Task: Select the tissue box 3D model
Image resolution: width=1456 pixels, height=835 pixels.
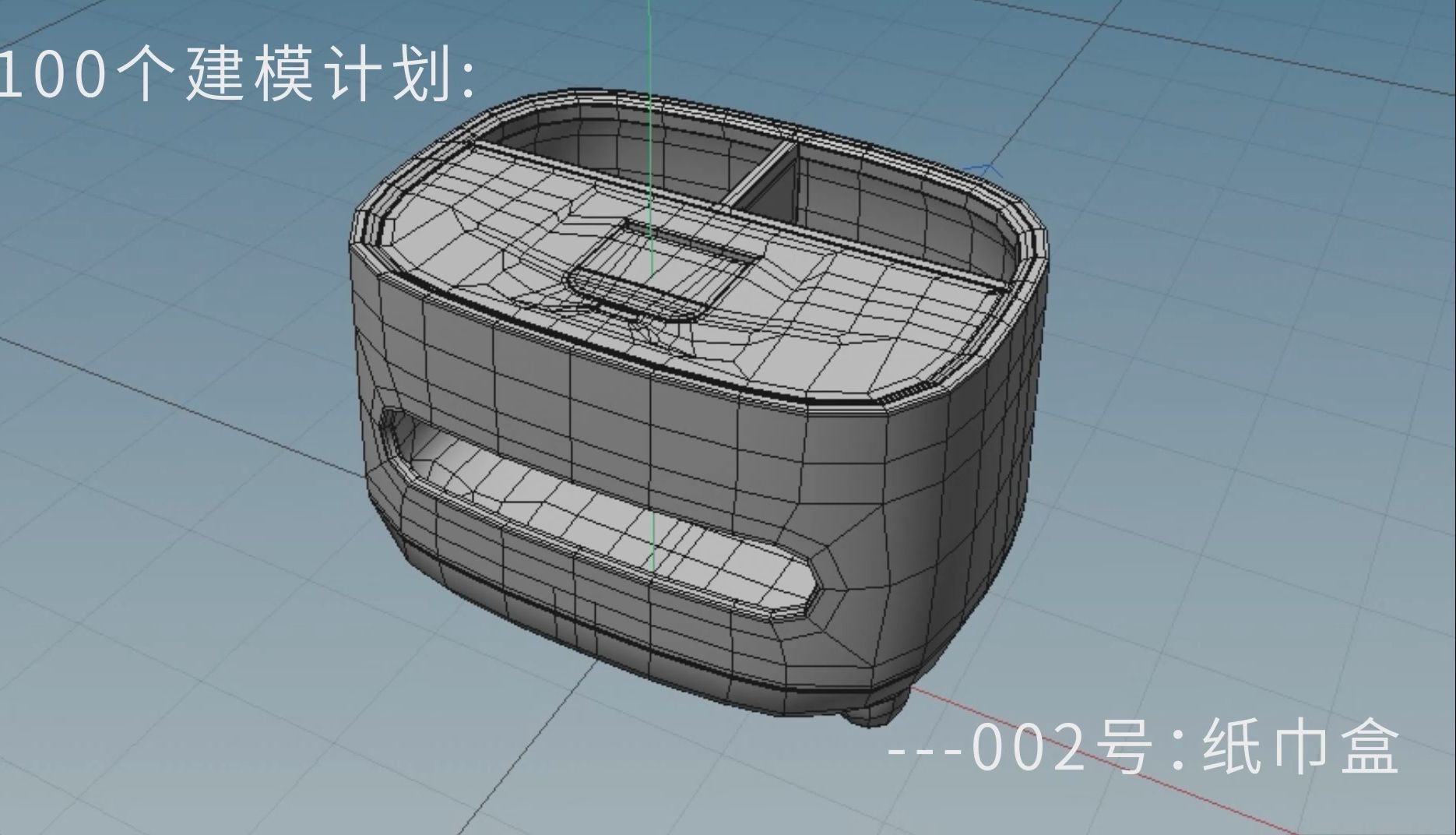Action: 698,409
